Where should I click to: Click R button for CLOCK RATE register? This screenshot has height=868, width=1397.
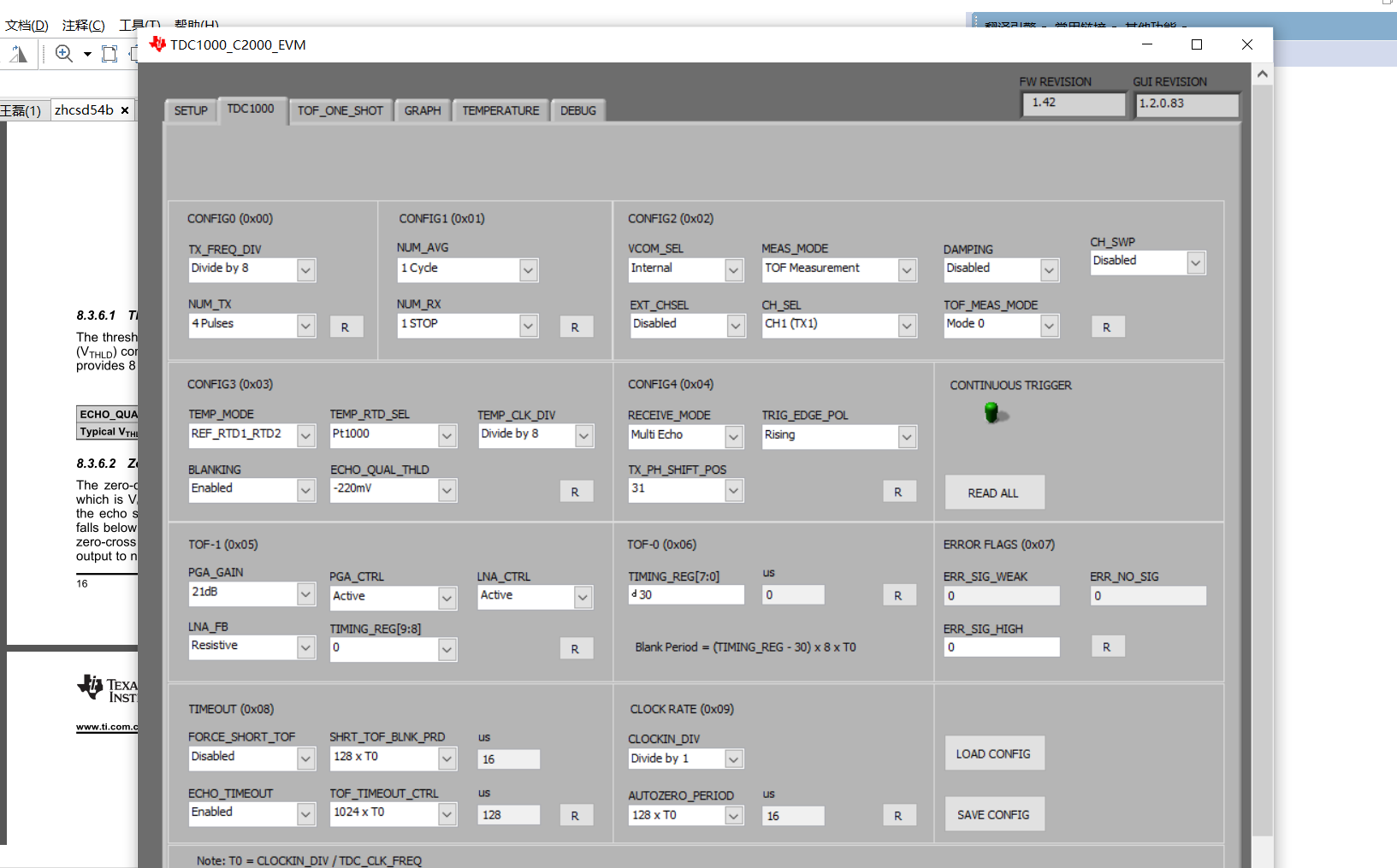tap(898, 816)
